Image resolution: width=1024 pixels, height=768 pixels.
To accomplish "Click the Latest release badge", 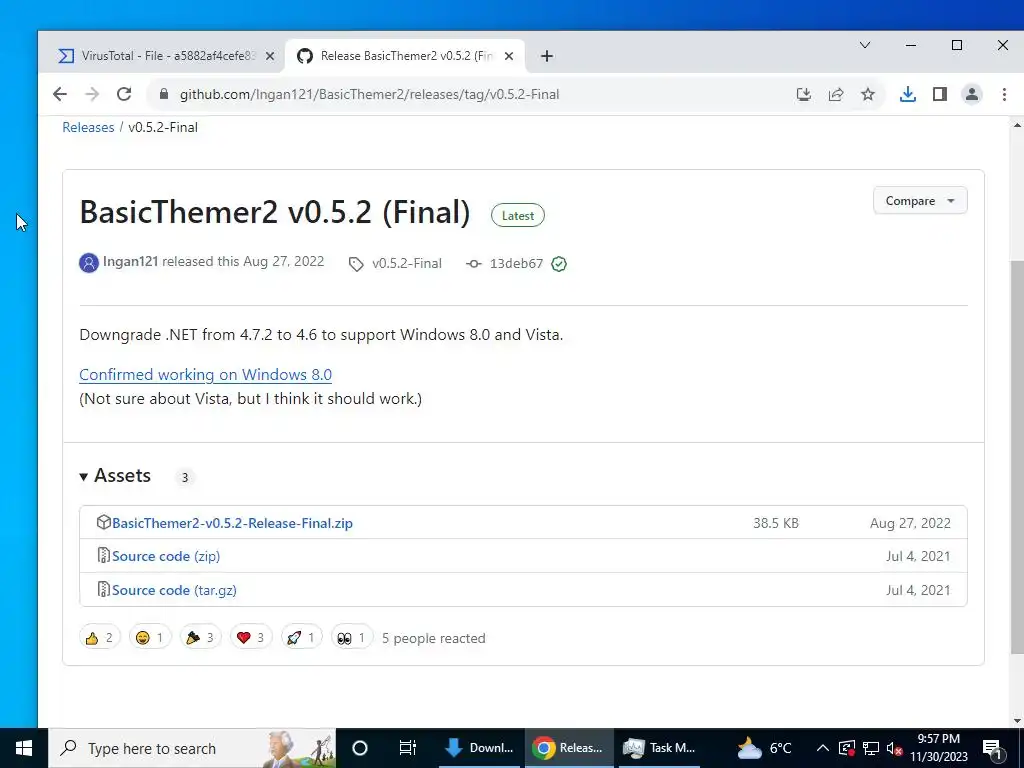I will click(x=518, y=216).
